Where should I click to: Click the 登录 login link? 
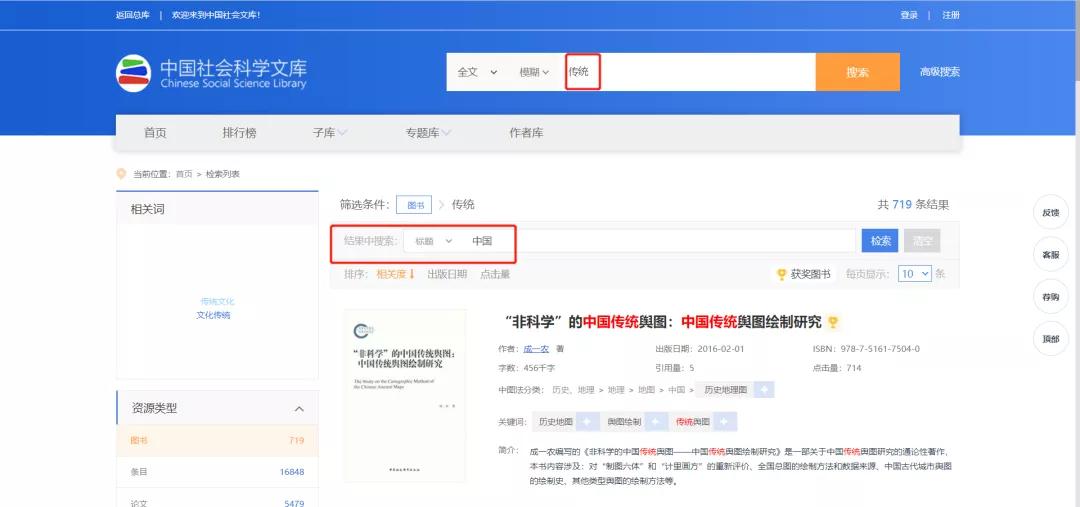tap(909, 14)
